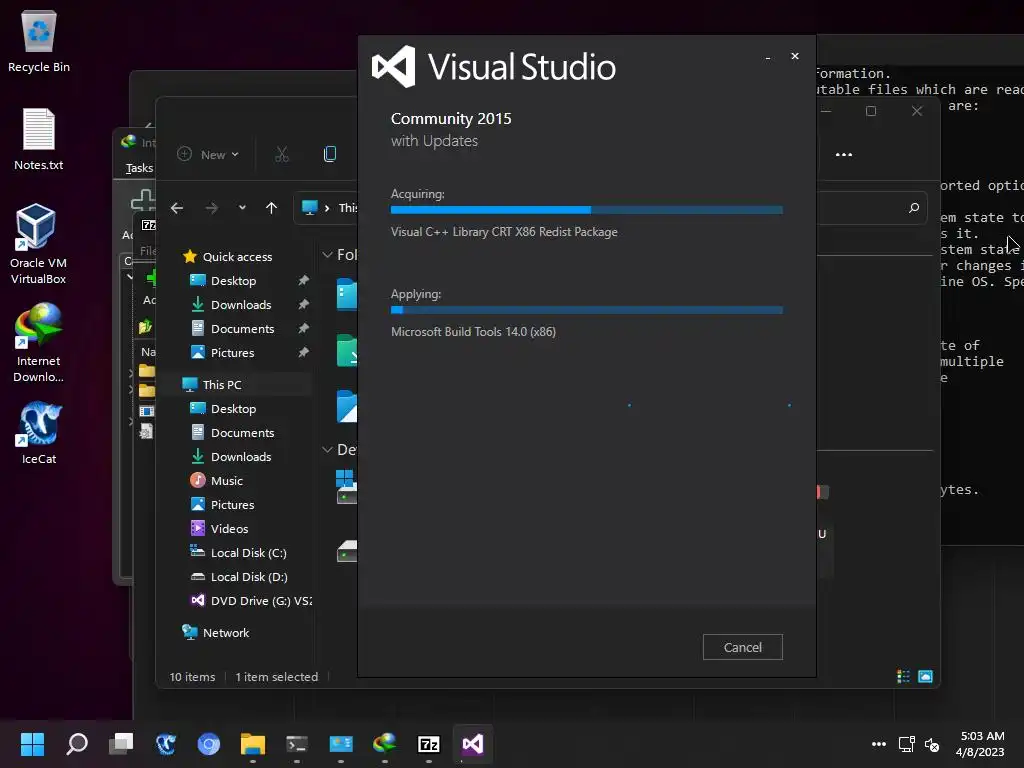Collapse the Devices and drives group chevron
The image size is (1024, 768).
pyautogui.click(x=328, y=449)
